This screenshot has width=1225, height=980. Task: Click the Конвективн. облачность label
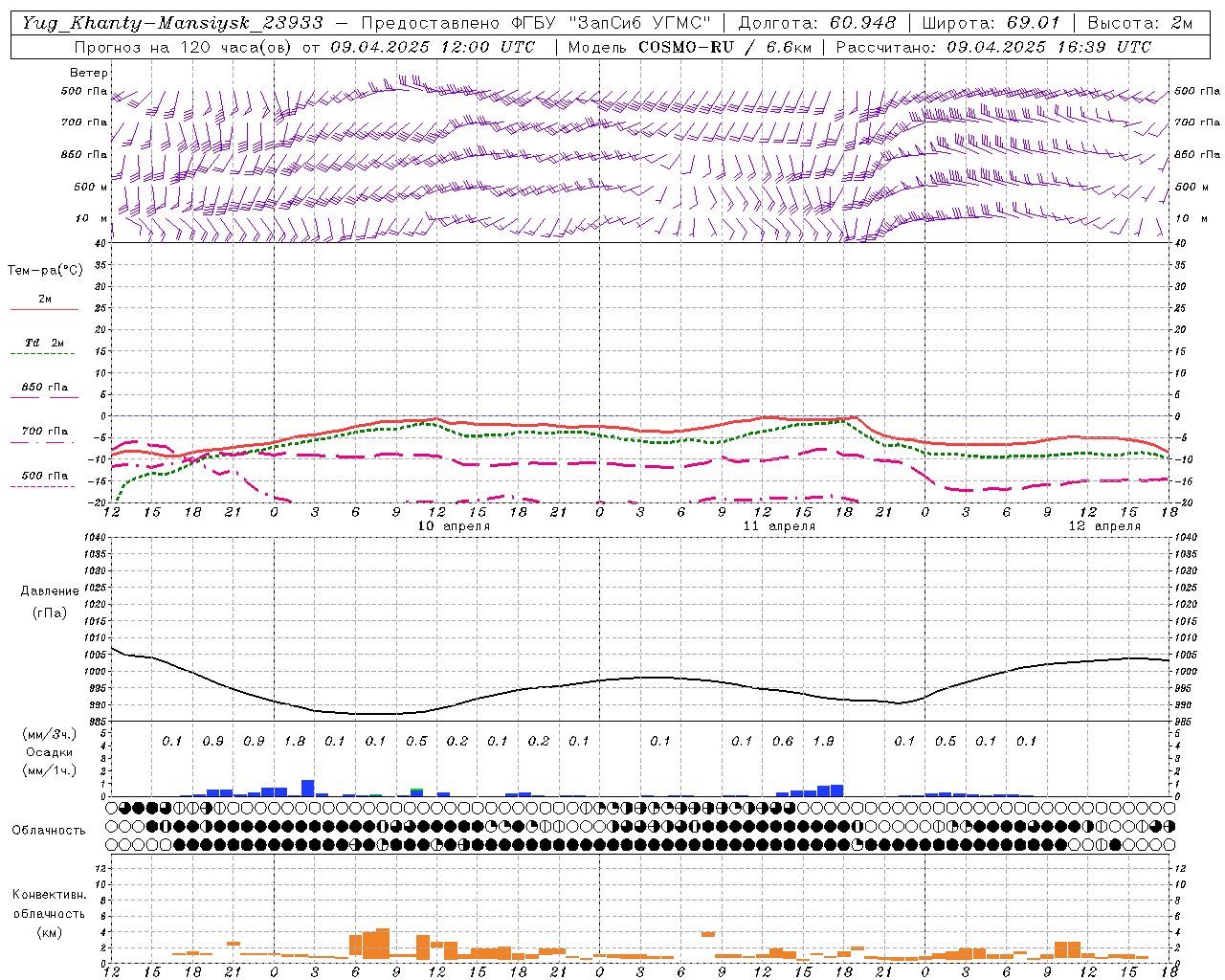point(49,904)
